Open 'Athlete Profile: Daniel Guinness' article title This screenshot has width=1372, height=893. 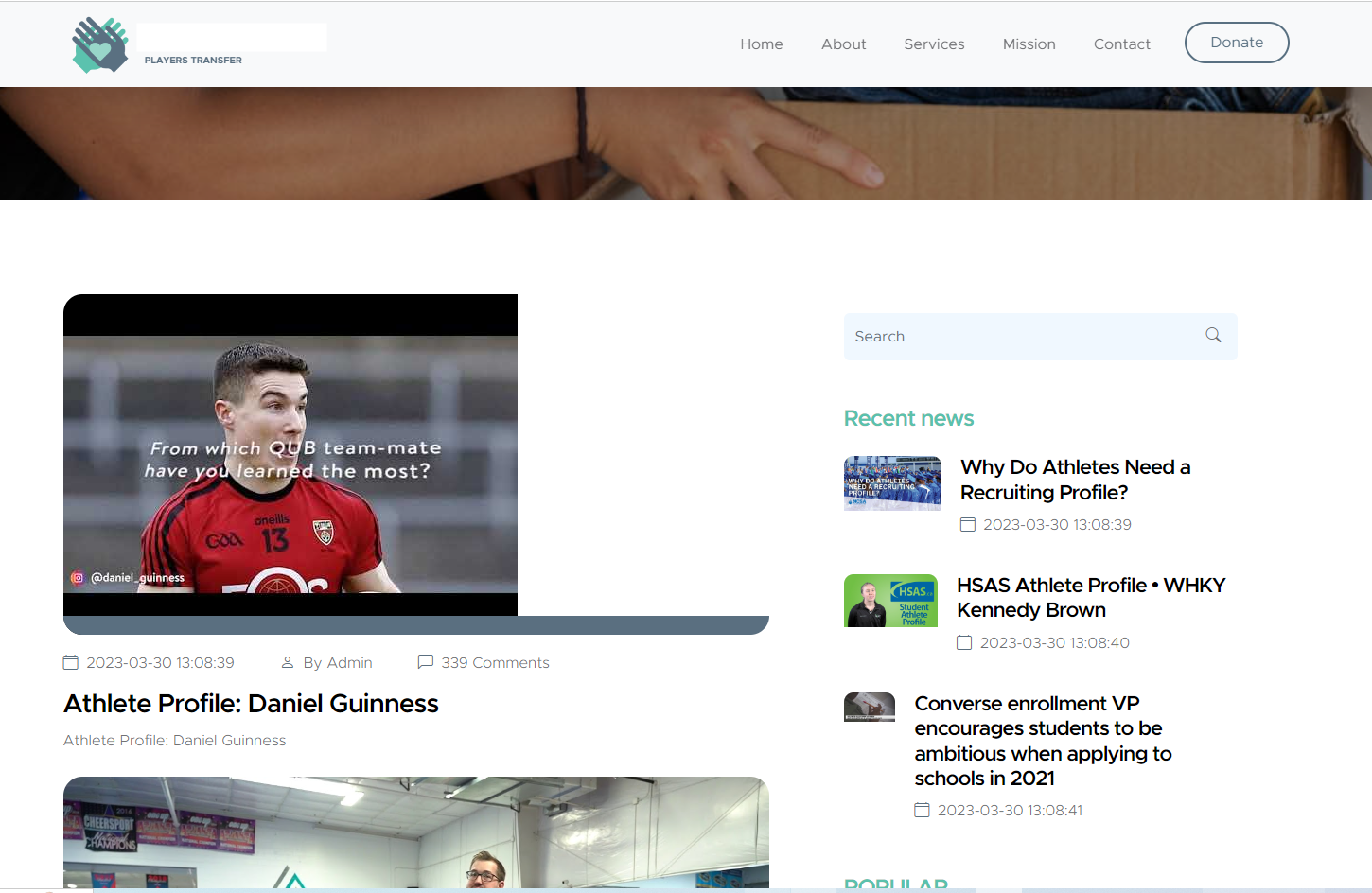point(251,704)
